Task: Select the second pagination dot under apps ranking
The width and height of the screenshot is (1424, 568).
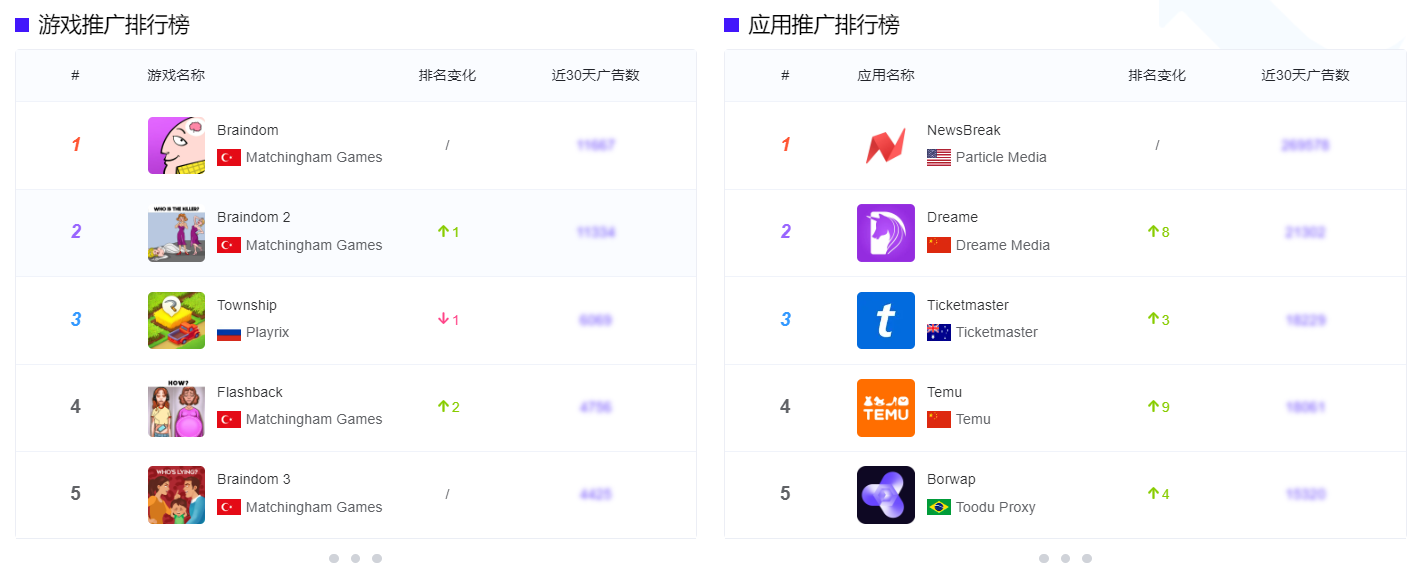Action: pyautogui.click(x=1066, y=558)
